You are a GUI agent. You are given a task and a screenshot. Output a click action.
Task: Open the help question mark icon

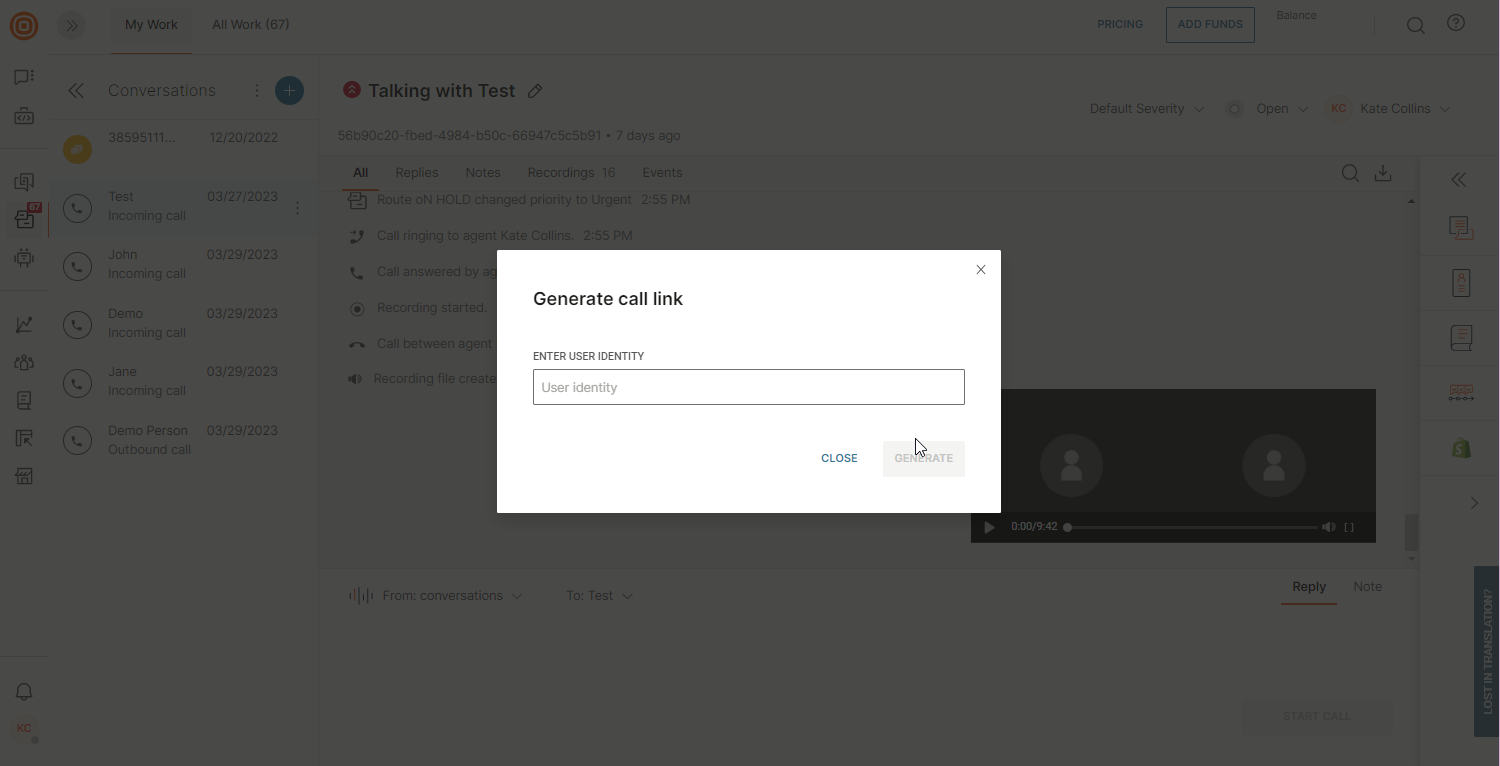pos(1456,24)
